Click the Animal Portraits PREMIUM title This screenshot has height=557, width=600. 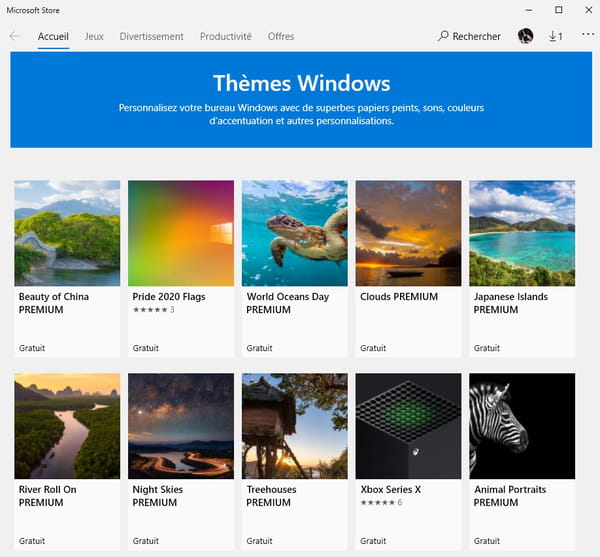[x=510, y=496]
